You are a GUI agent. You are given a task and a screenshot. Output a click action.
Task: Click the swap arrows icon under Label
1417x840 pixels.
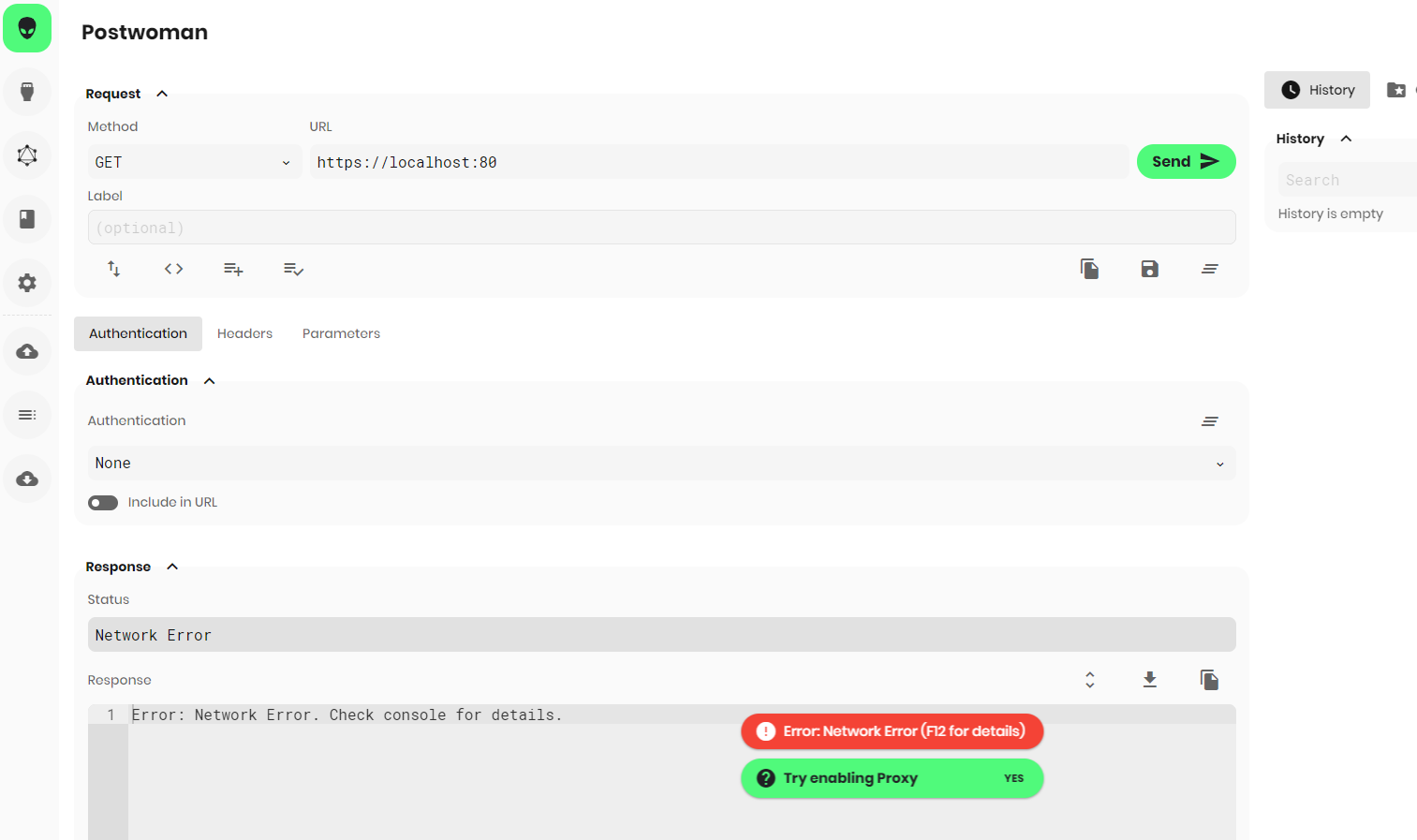(x=114, y=269)
